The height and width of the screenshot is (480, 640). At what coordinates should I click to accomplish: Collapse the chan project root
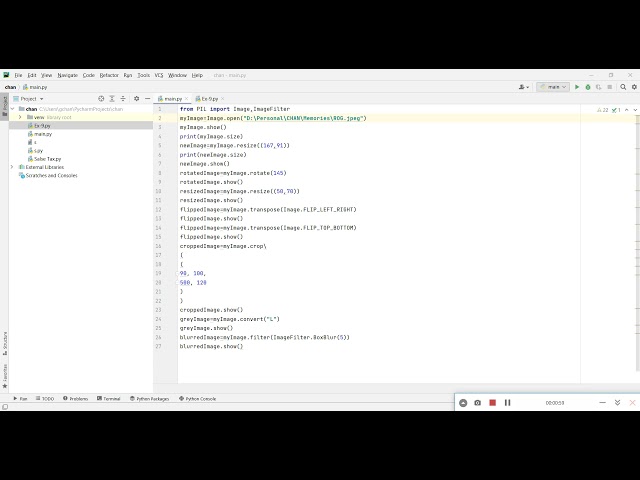[x=12, y=109]
